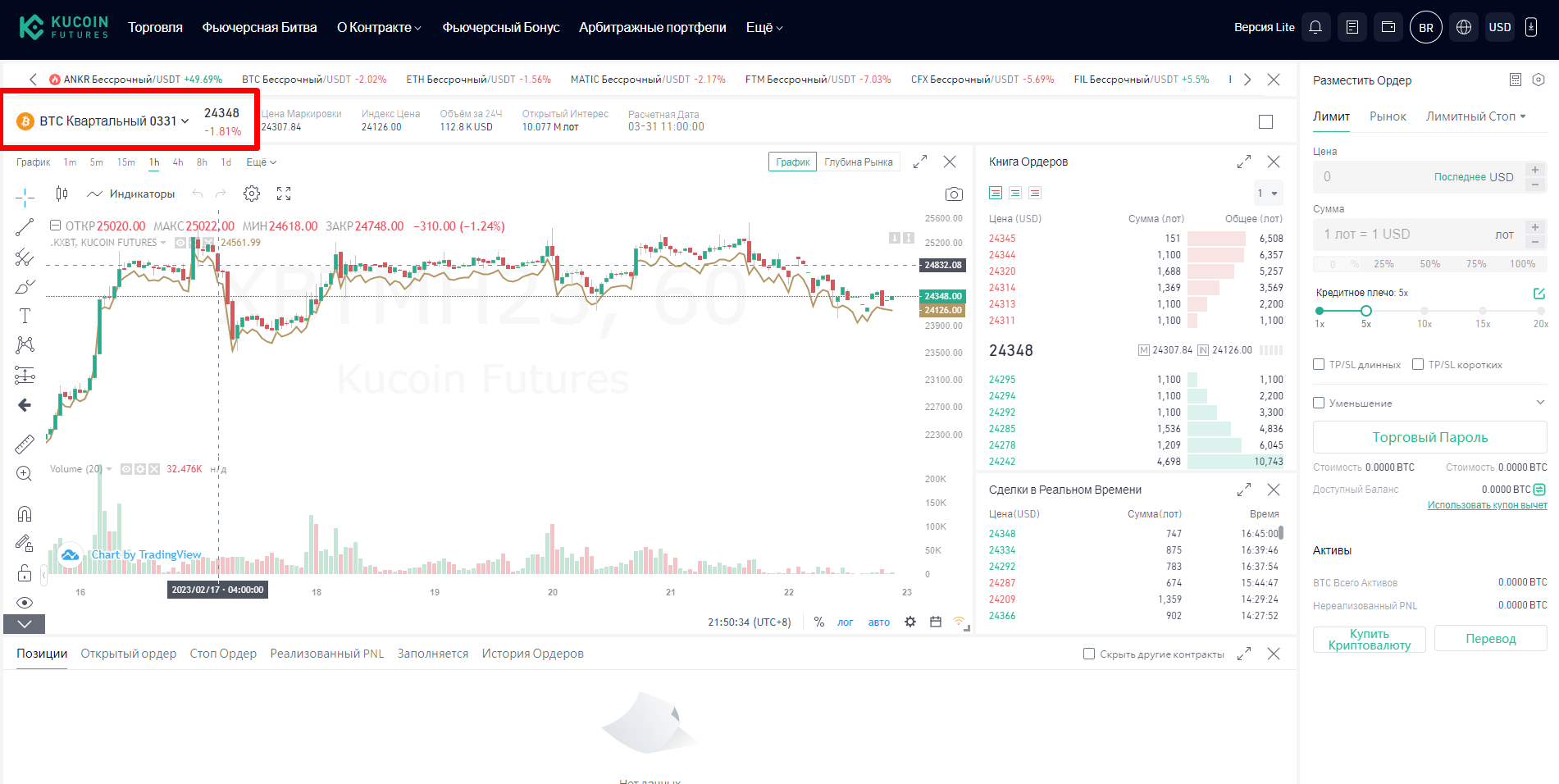The image size is (1559, 784).
Task: Hide all drawings with eye icon
Action: pyautogui.click(x=25, y=603)
